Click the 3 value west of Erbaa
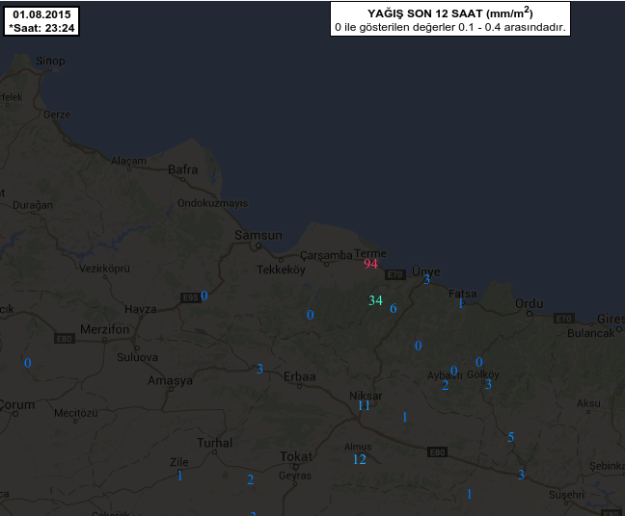Viewport: 625px width, 516px height. coord(259,369)
